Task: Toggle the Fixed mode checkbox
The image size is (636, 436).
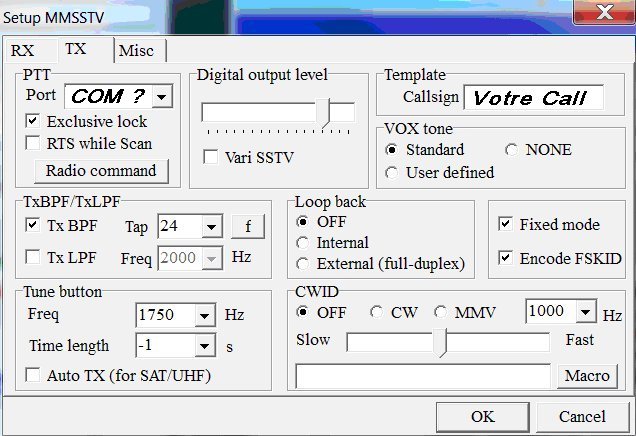Action: [505, 224]
